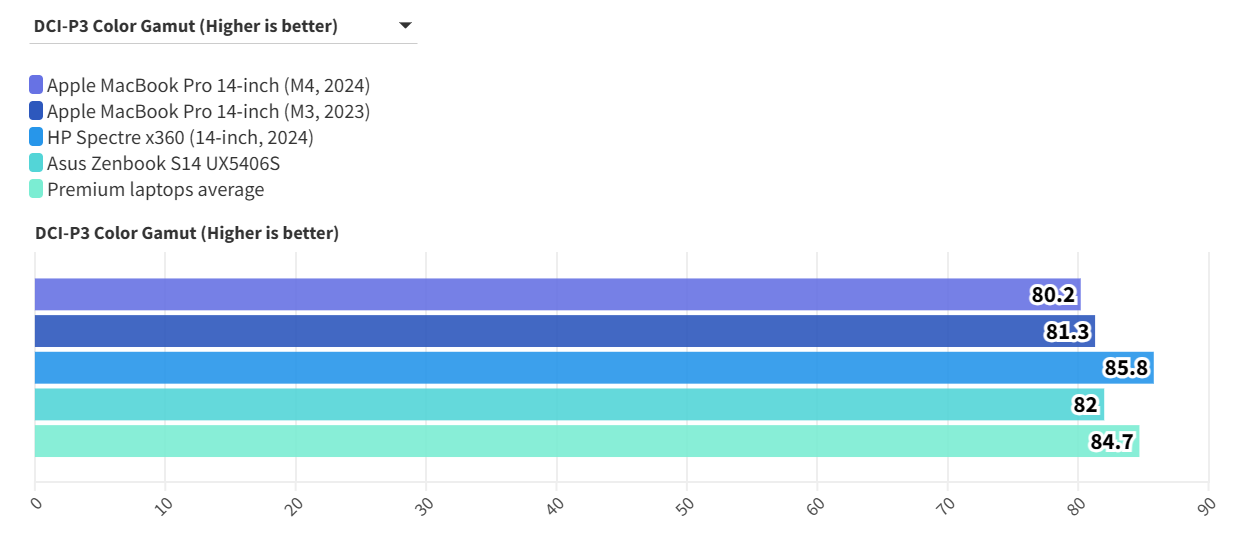Click the 85.8 value label
The image size is (1245, 535).
[1127, 368]
